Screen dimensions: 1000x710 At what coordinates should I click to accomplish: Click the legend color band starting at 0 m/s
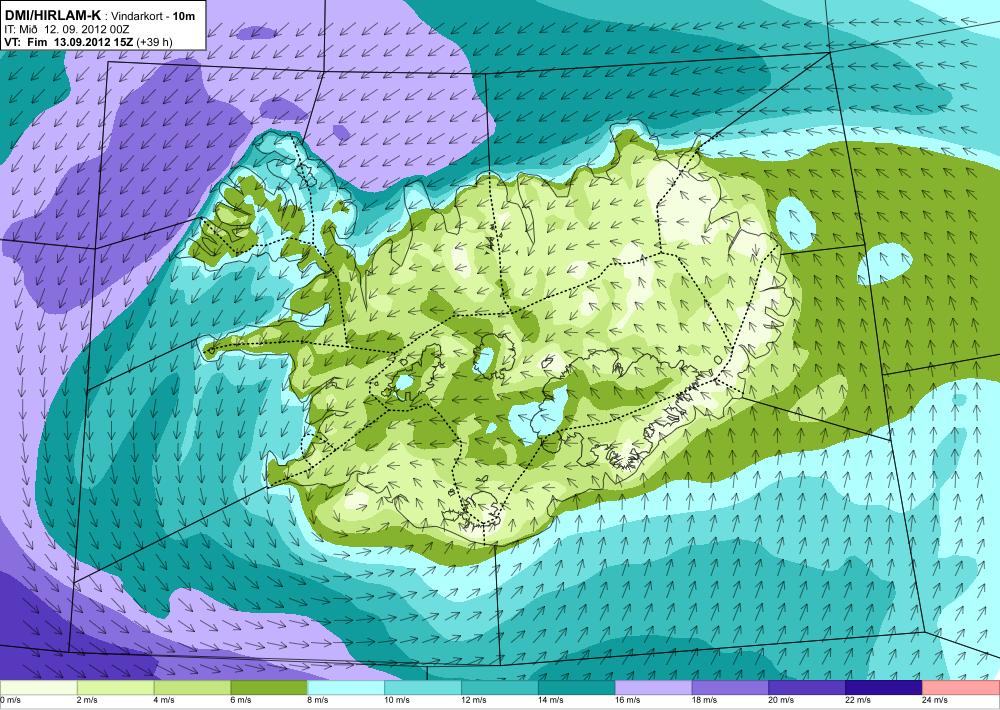pyautogui.click(x=38, y=688)
